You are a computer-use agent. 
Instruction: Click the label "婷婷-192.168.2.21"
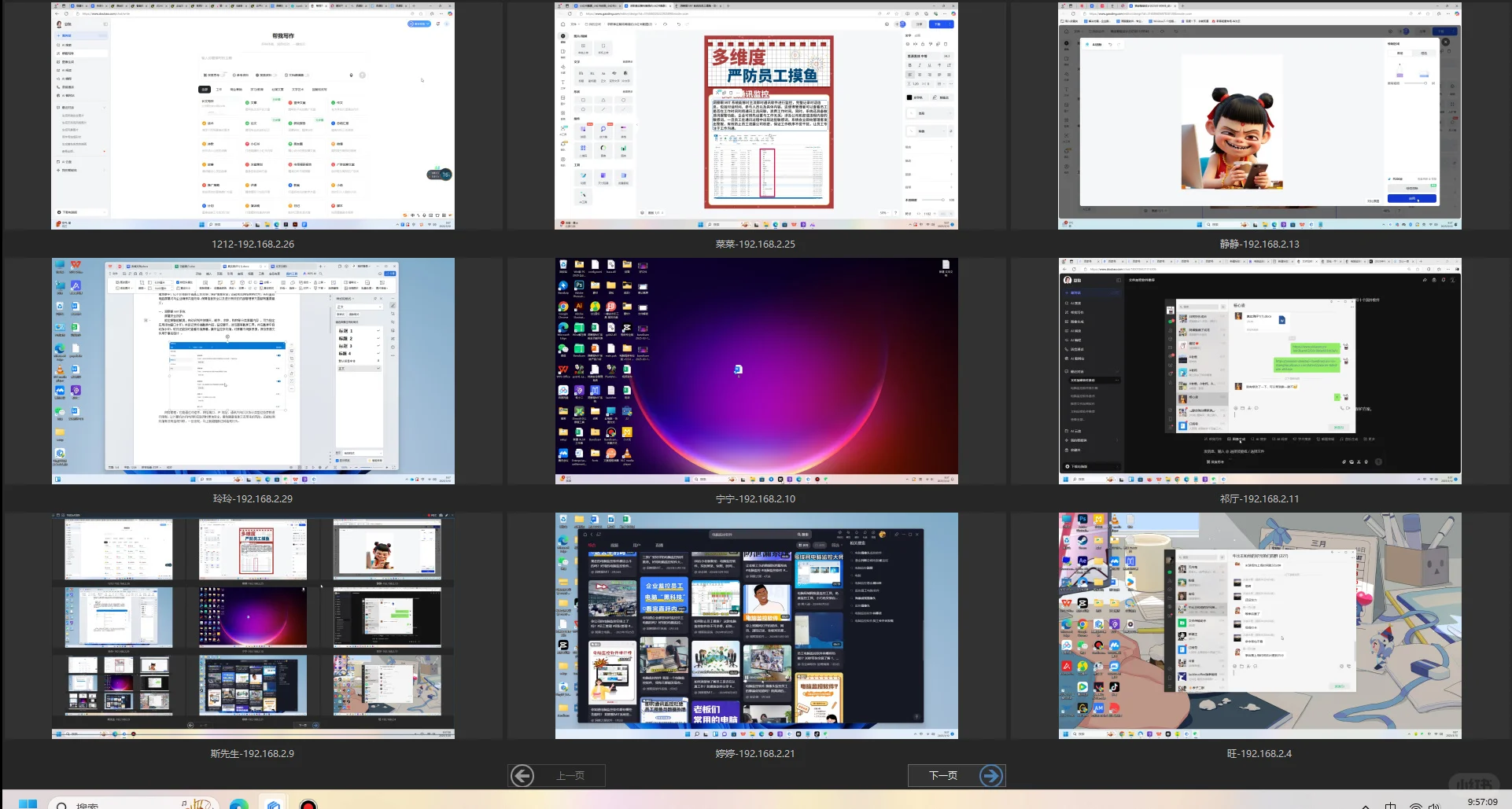[755, 754]
